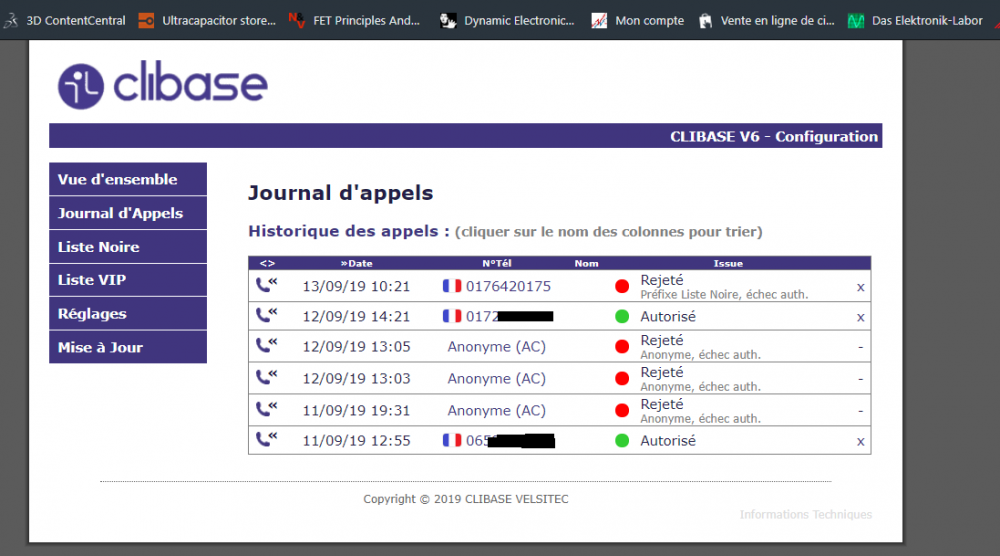
Task: Click green status dot for 11/09/19 12:55
Action: click(622, 441)
